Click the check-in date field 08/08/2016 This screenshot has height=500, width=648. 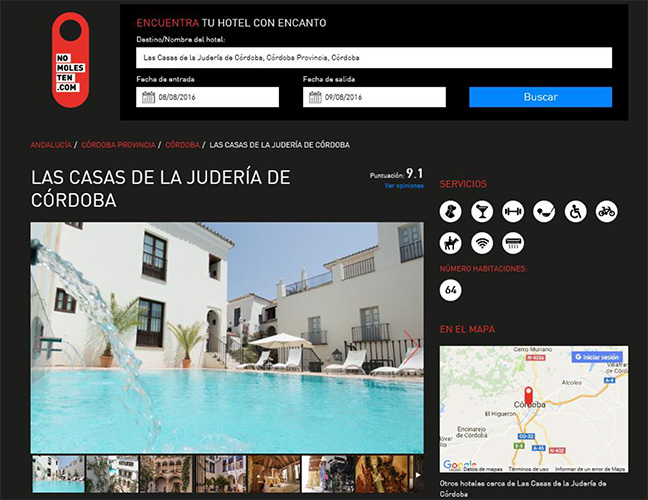207,97
